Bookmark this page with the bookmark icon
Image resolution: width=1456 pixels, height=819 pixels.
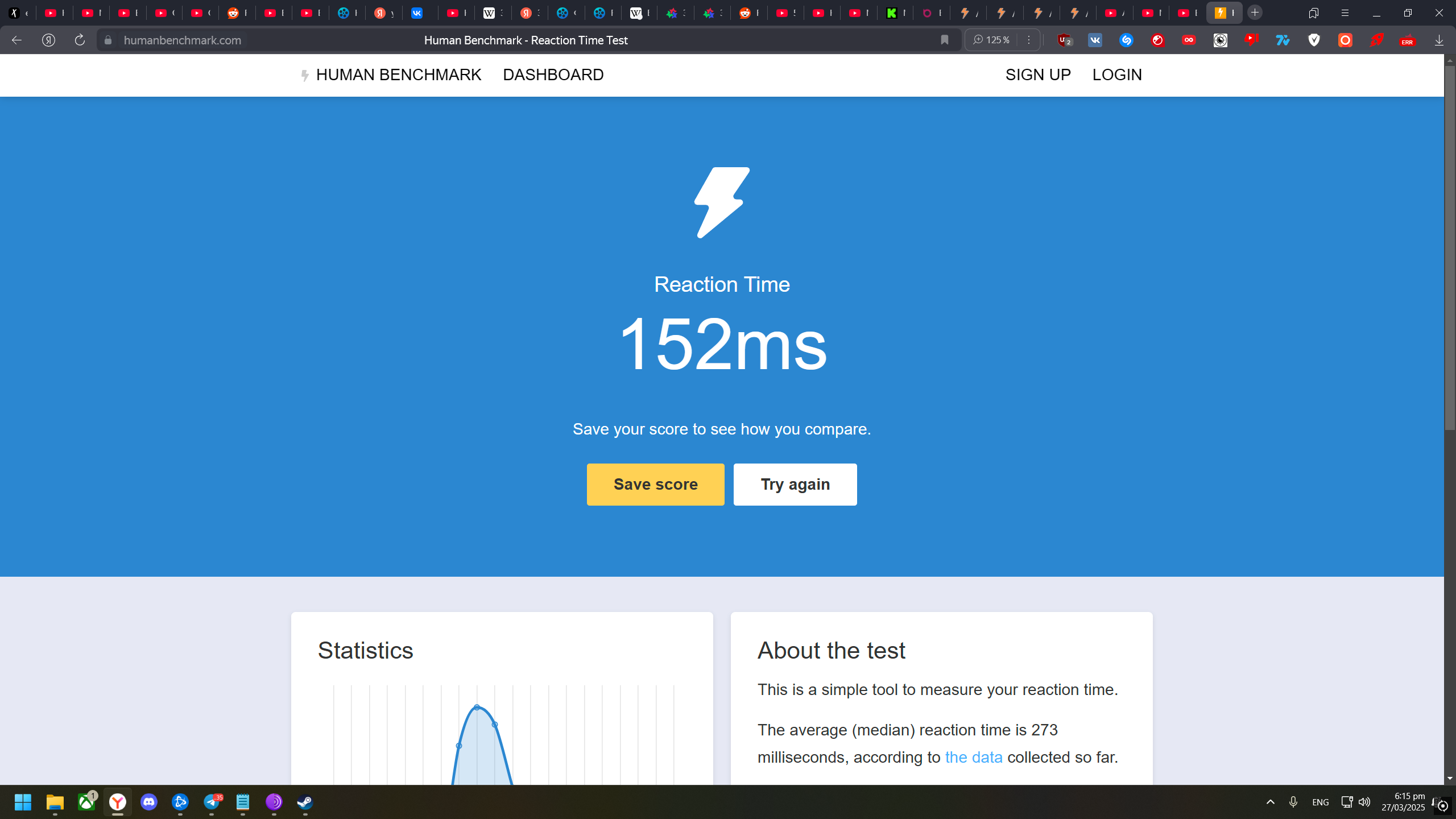coord(945,40)
